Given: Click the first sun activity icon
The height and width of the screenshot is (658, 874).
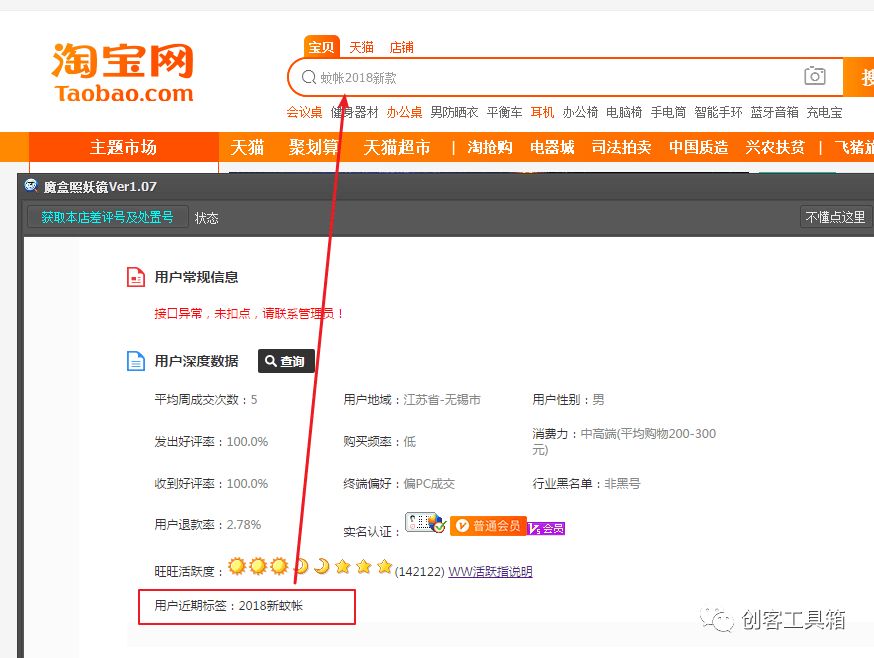Looking at the screenshot, I should [x=237, y=566].
